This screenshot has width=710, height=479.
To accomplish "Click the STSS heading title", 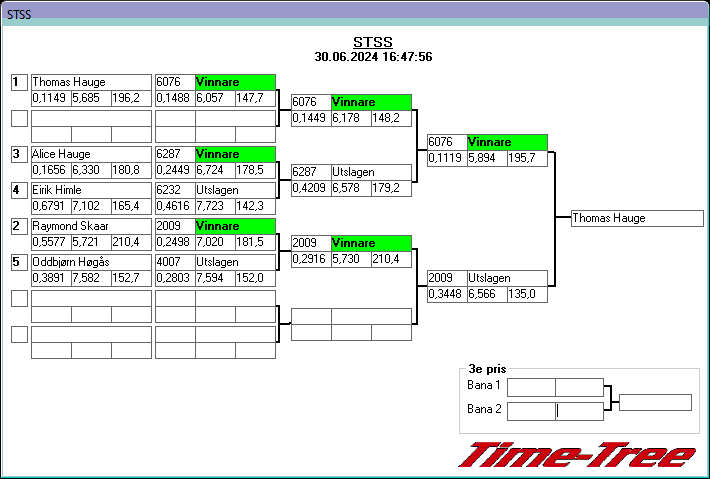I will tap(373, 42).
